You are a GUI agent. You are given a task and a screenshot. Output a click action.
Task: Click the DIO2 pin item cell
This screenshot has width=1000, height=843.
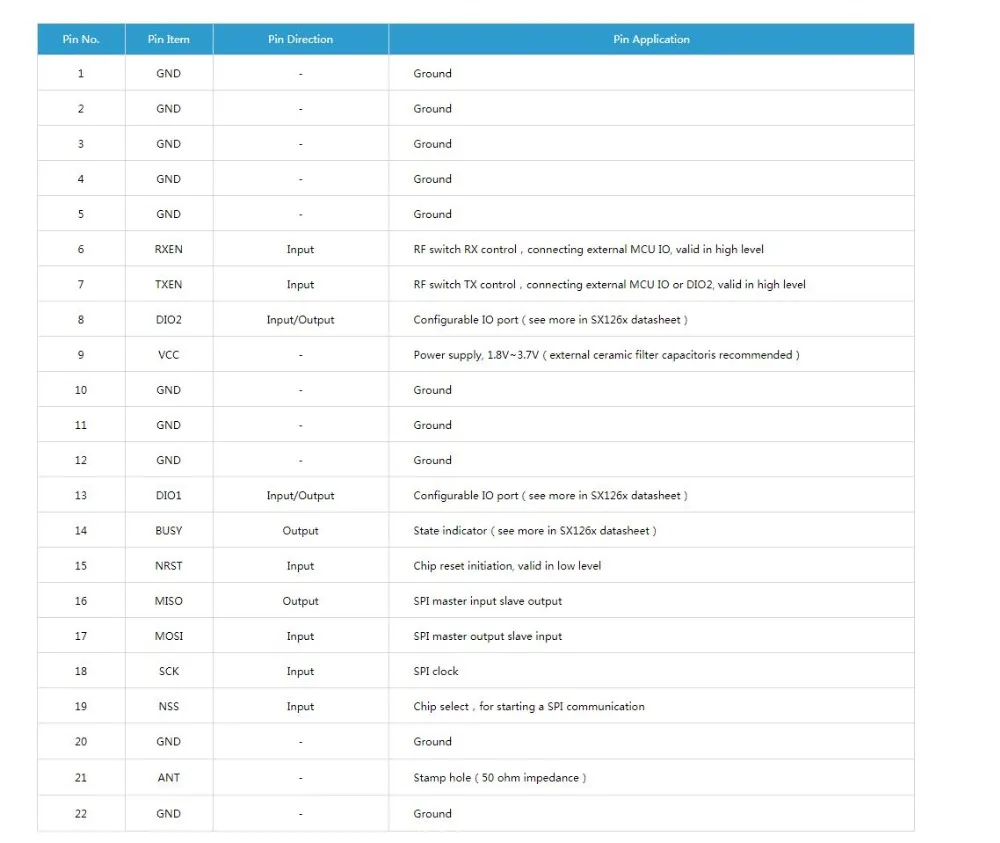pos(169,319)
